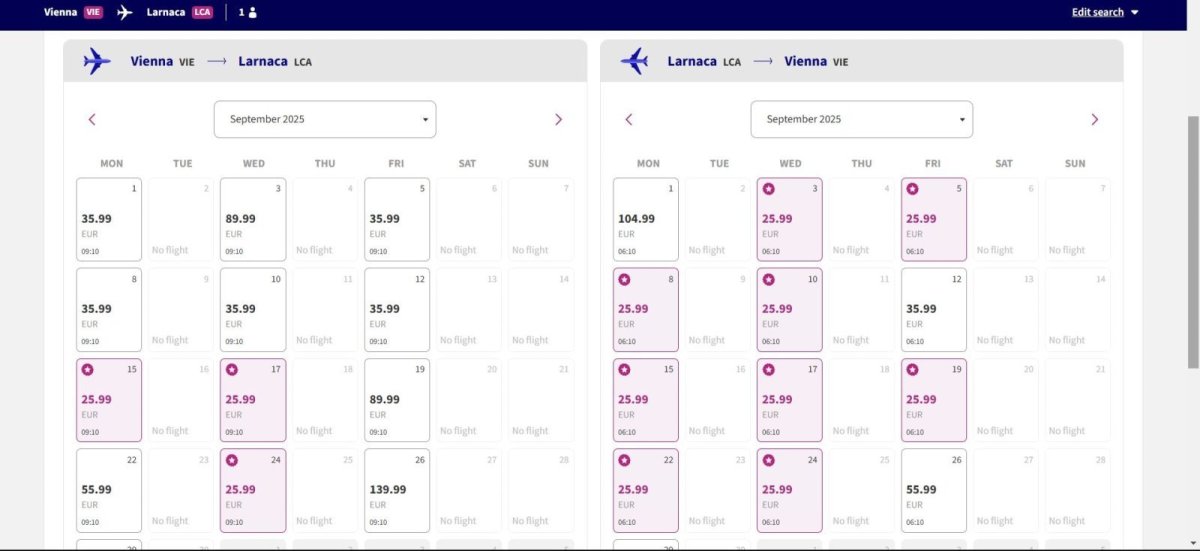1200x551 pixels.
Task: Choose return flight on September 1 for 104.99
Action: [645, 219]
